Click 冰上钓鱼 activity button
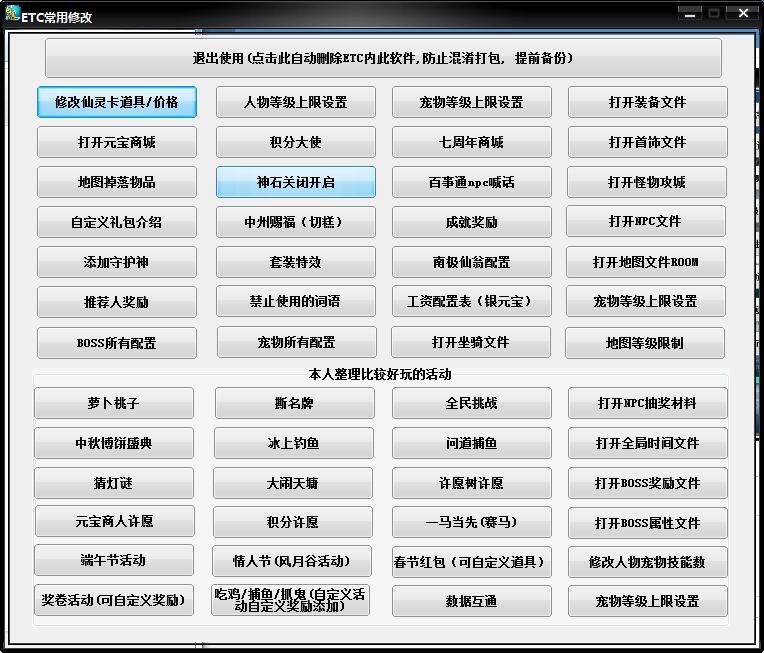This screenshot has height=653, width=764. pos(293,443)
